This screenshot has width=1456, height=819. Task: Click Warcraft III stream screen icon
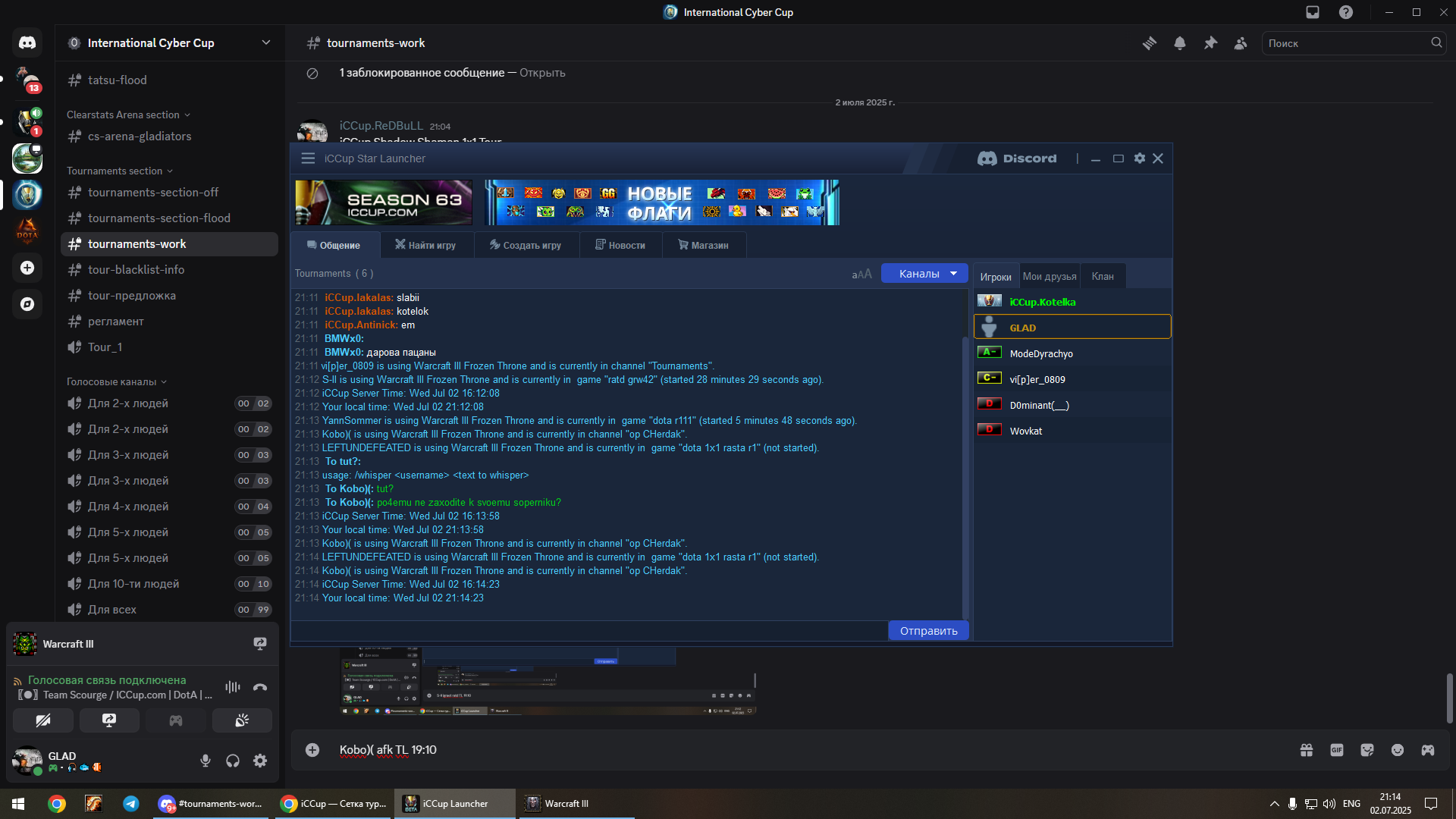pos(260,644)
